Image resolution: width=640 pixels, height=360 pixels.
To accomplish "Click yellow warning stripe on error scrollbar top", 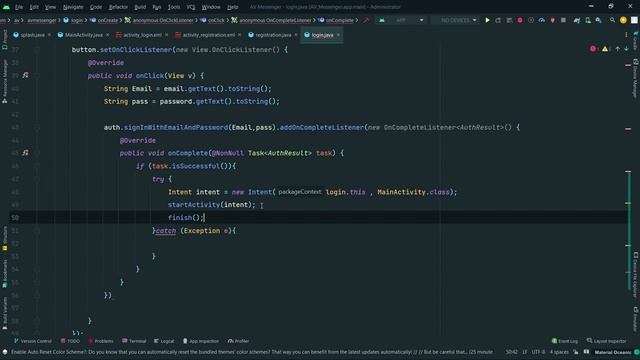I will point(628,65).
